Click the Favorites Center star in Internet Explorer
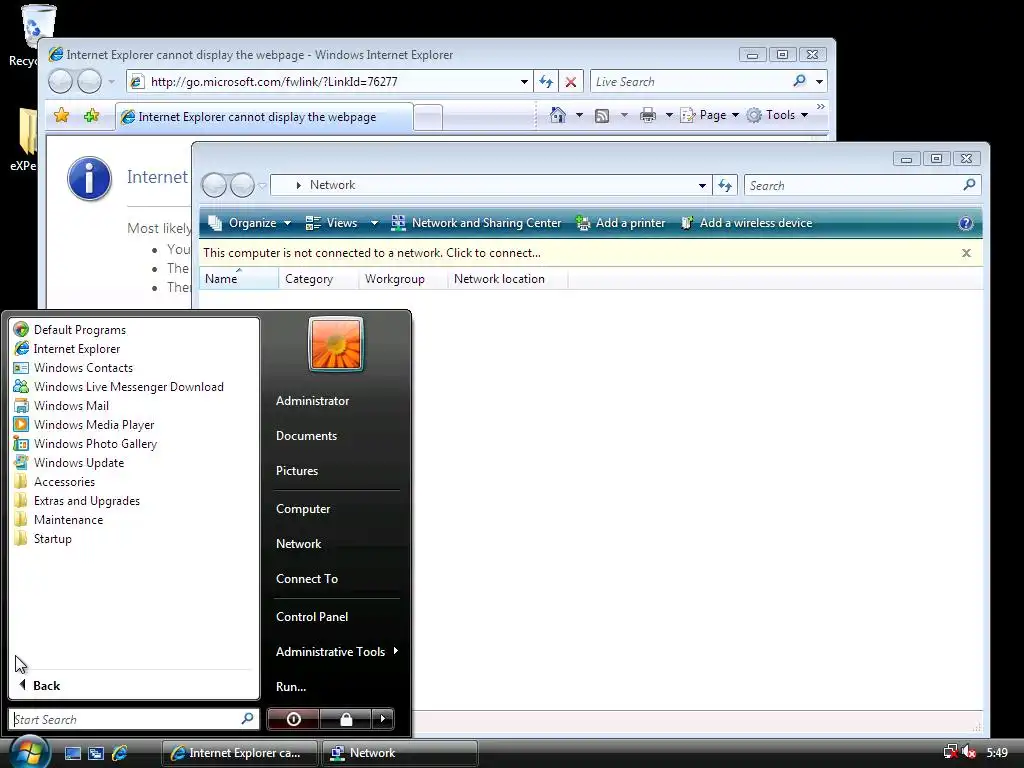Image resolution: width=1024 pixels, height=768 pixels. click(61, 116)
